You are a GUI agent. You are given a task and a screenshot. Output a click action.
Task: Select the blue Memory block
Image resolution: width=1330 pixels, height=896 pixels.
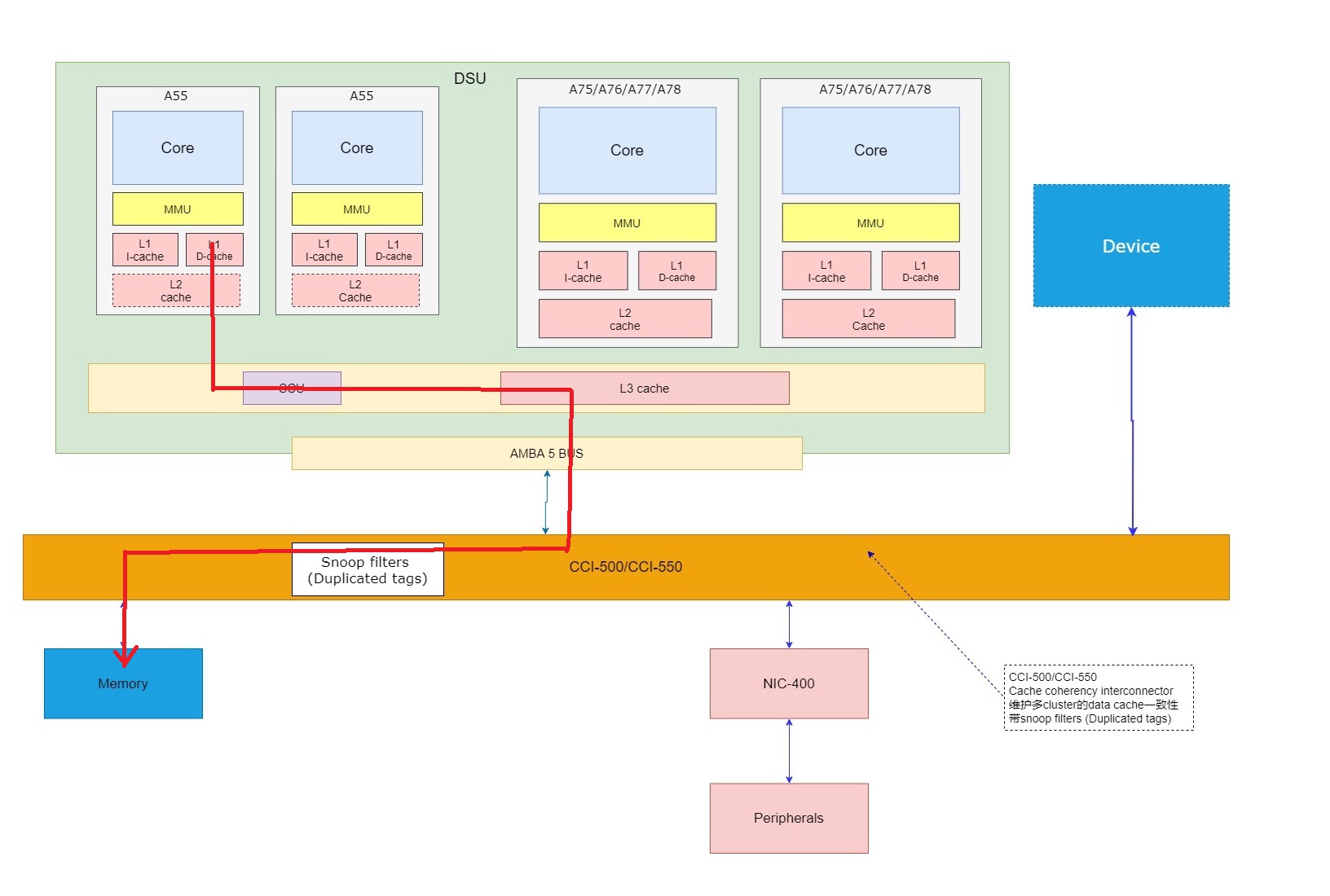coord(123,683)
